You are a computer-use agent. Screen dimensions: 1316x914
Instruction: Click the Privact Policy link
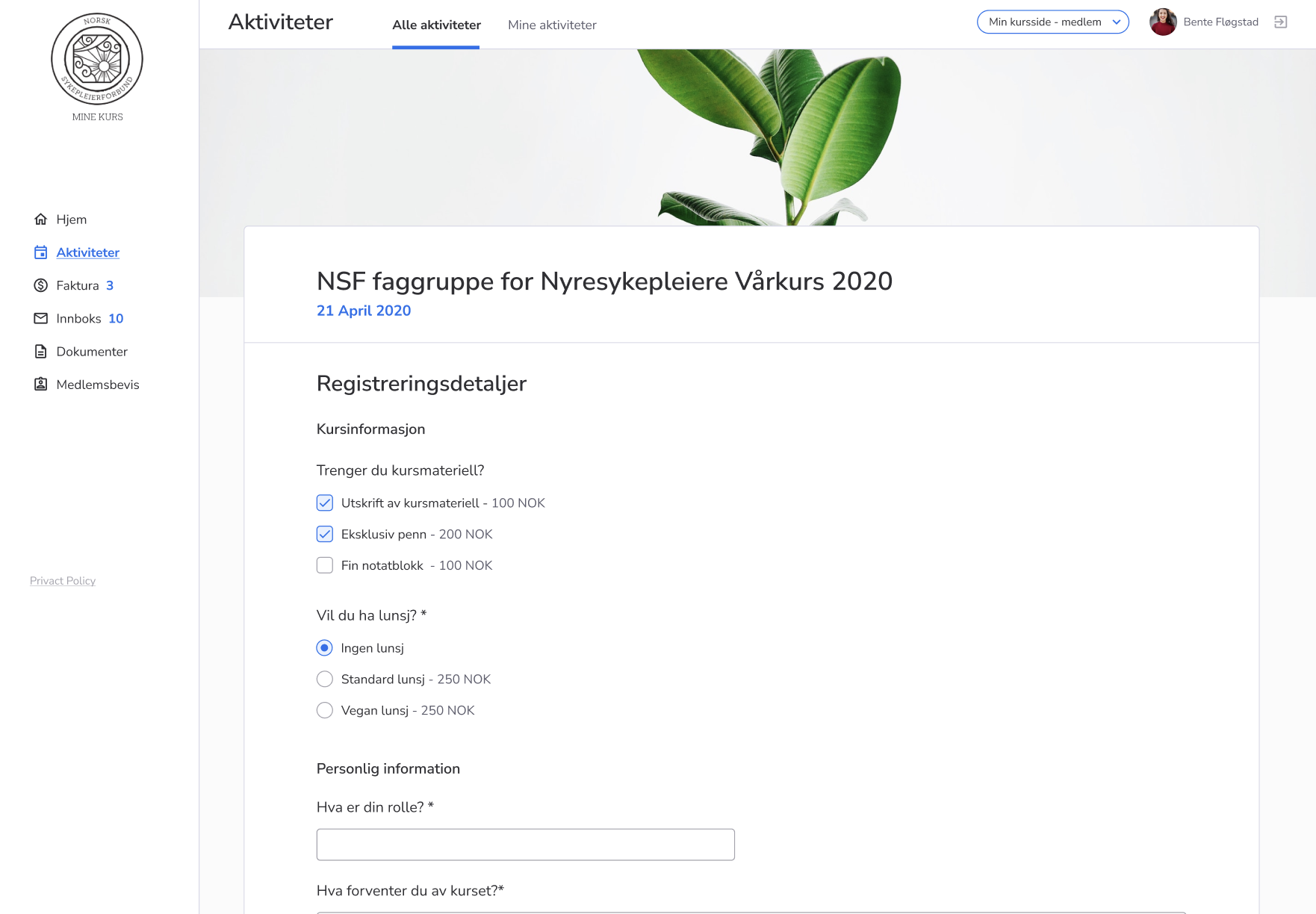tap(63, 580)
